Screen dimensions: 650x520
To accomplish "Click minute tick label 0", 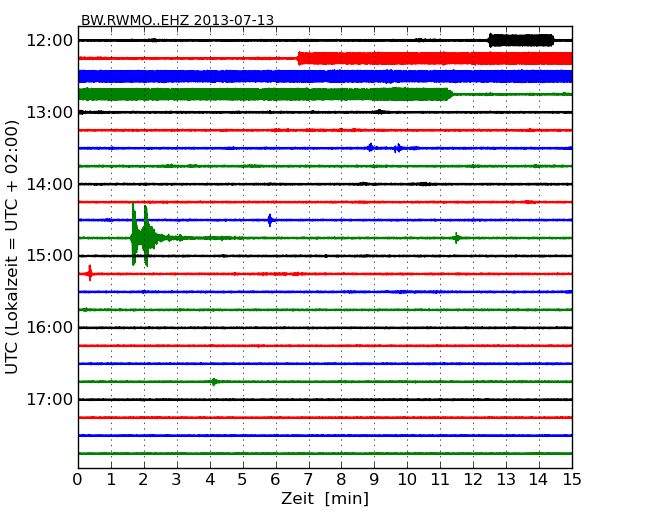I will [x=78, y=480].
